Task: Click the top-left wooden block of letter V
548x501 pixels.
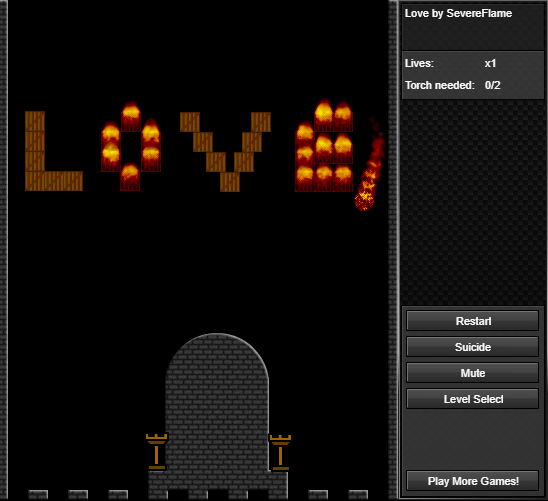Action: click(190, 122)
